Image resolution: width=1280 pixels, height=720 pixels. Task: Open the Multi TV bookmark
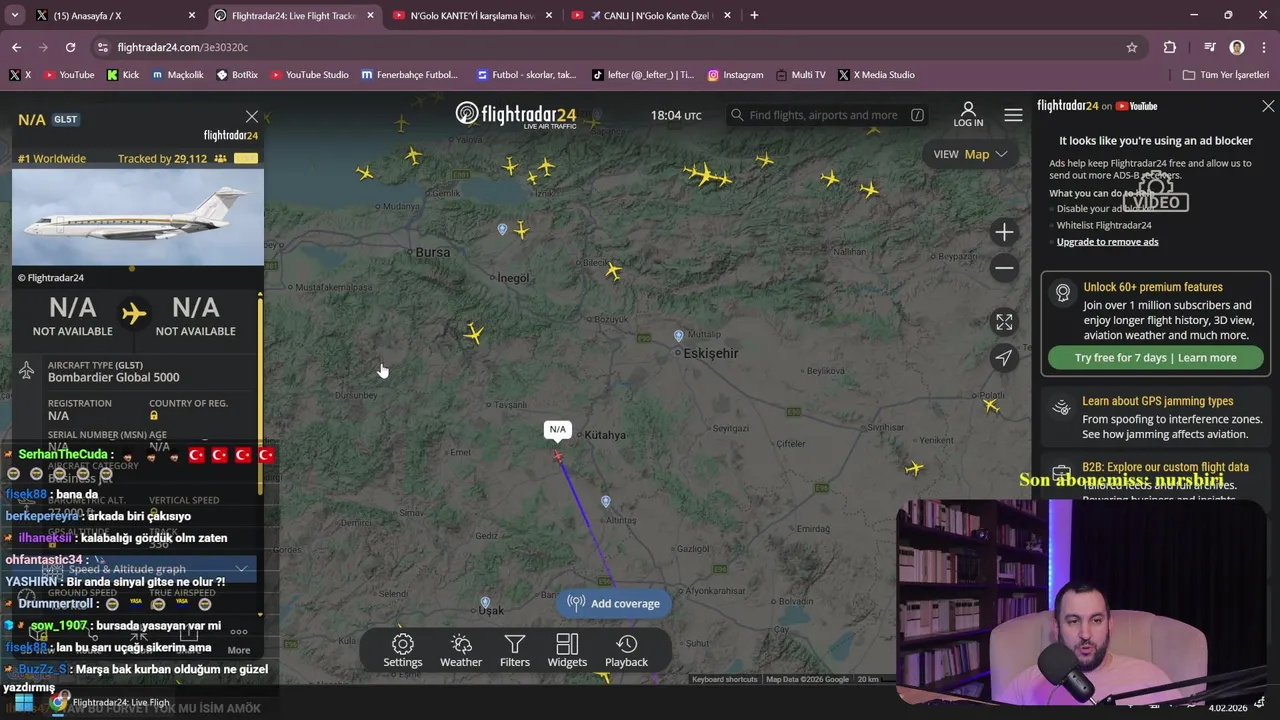pyautogui.click(x=800, y=75)
